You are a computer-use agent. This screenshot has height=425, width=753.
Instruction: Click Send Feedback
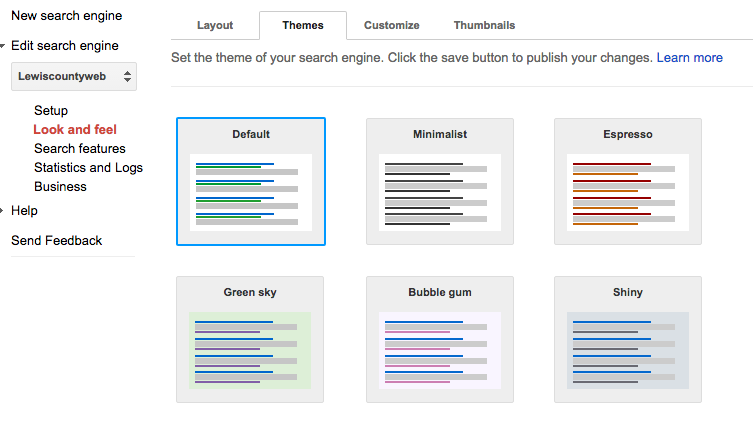click(x=56, y=241)
